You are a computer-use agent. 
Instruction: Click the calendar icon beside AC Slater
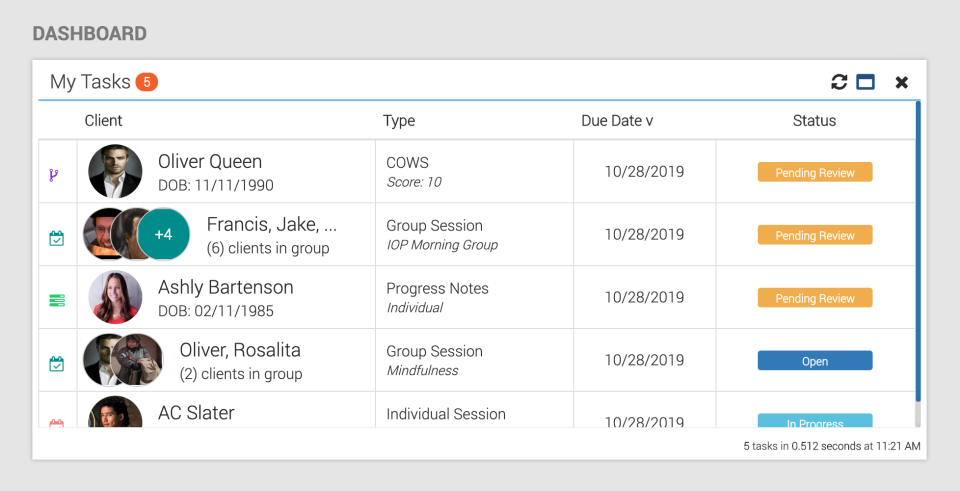click(57, 424)
